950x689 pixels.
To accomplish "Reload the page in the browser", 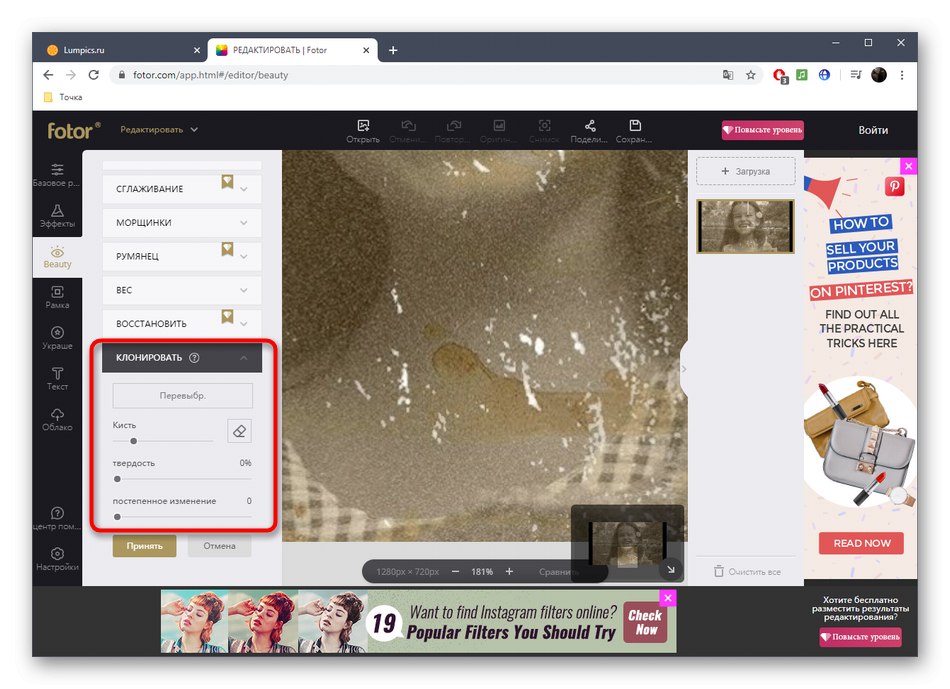I will pos(93,75).
